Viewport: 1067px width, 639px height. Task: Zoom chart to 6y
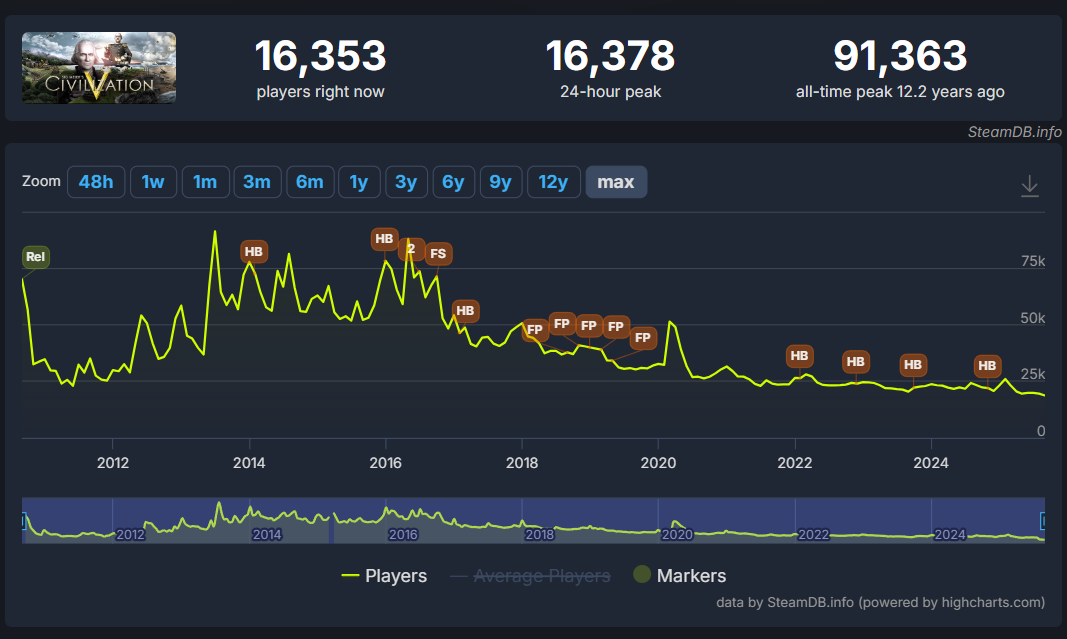coord(453,182)
